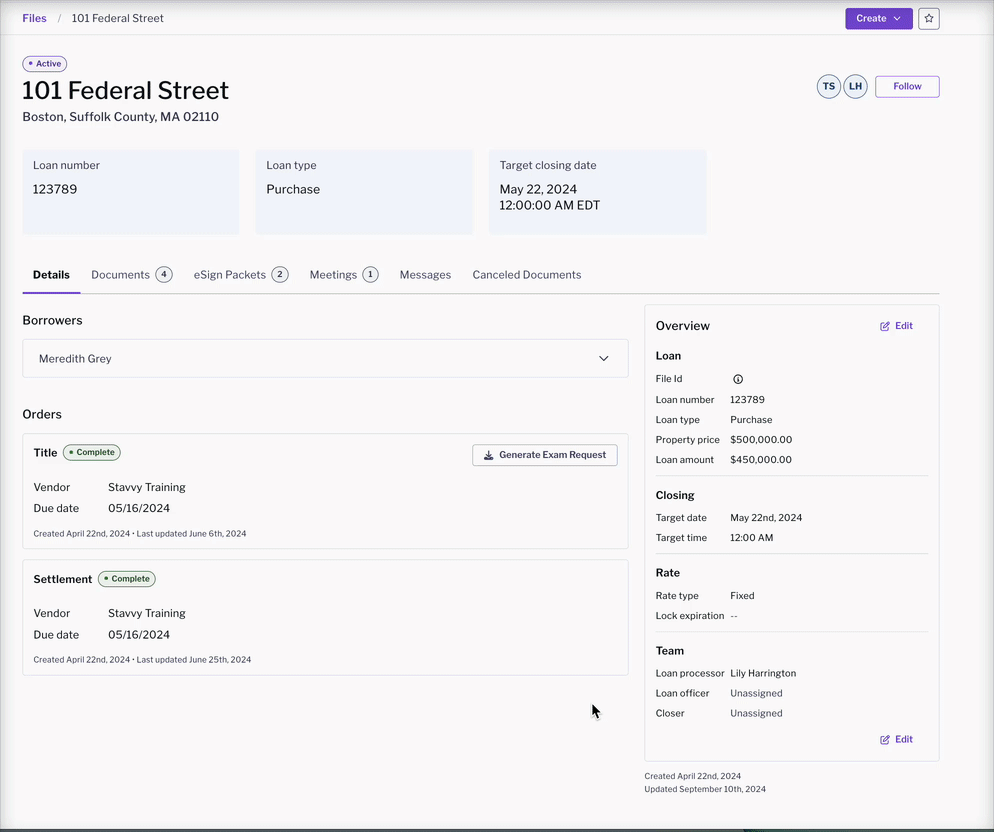Click the Settlement order card heading
The image size is (994, 832).
tap(62, 579)
